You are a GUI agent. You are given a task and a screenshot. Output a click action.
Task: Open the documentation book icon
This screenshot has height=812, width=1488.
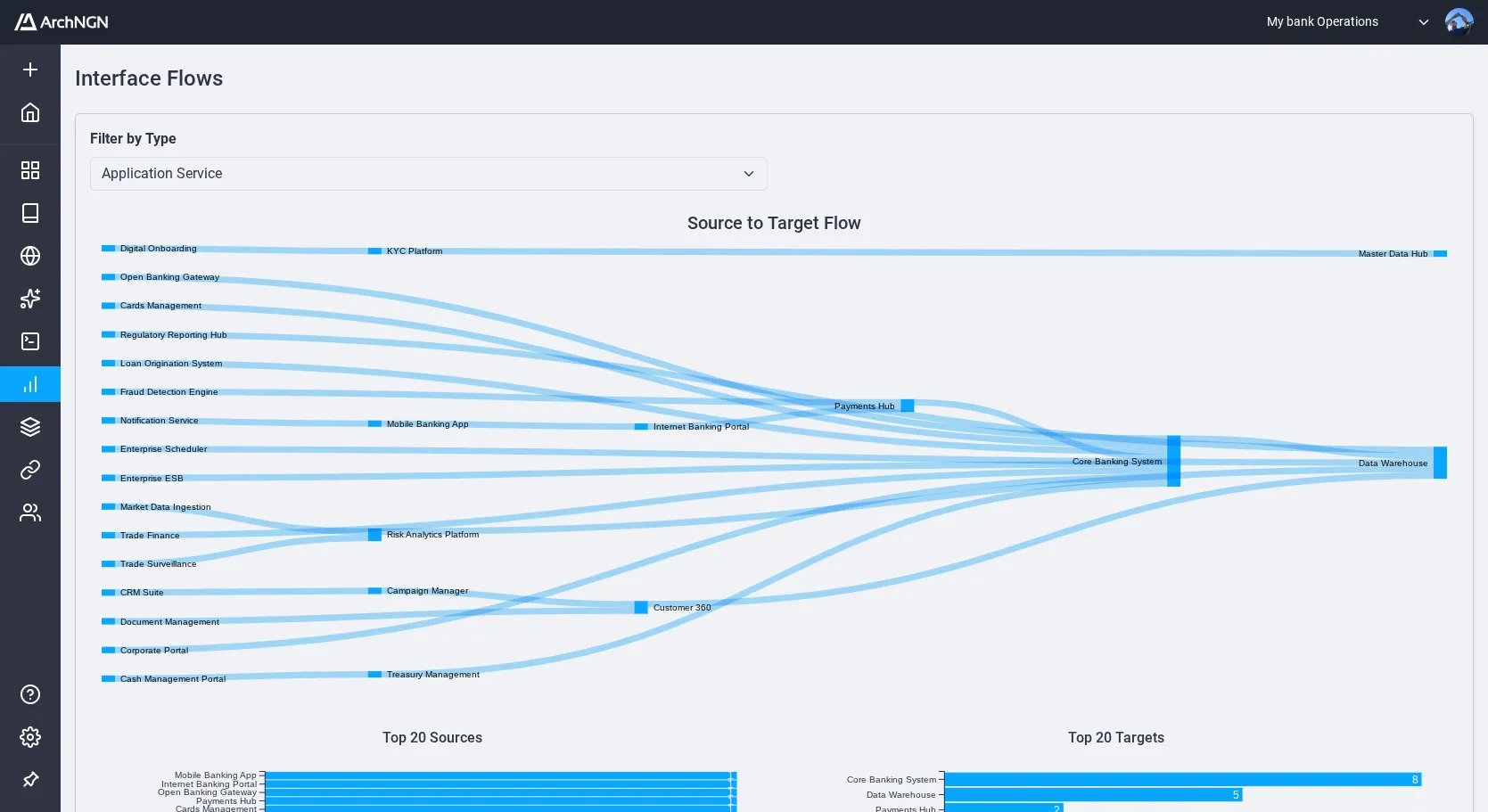30,213
